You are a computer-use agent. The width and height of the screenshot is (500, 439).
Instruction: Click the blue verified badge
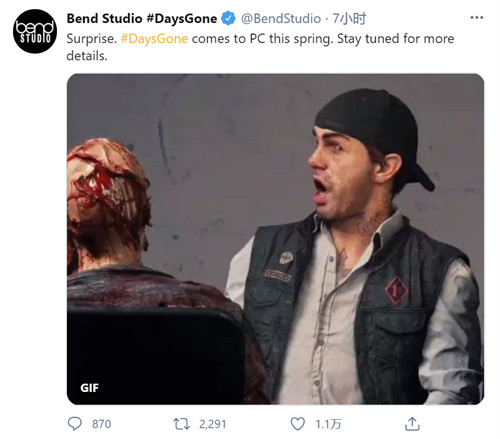pyautogui.click(x=228, y=18)
